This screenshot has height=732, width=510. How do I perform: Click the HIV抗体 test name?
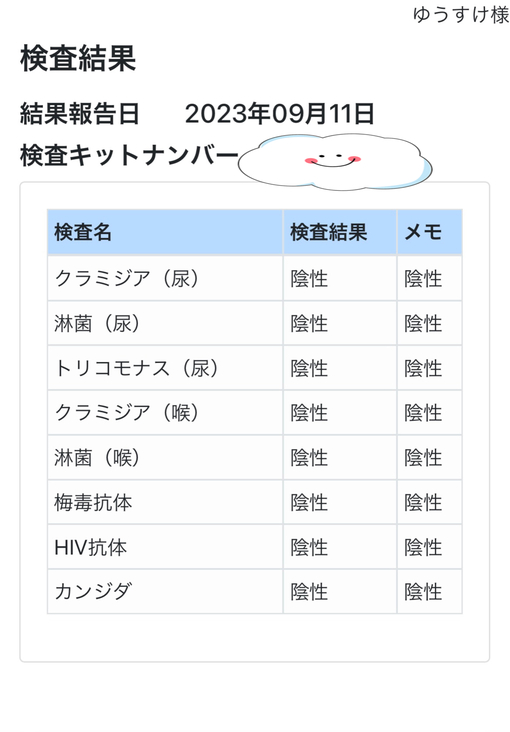91,547
